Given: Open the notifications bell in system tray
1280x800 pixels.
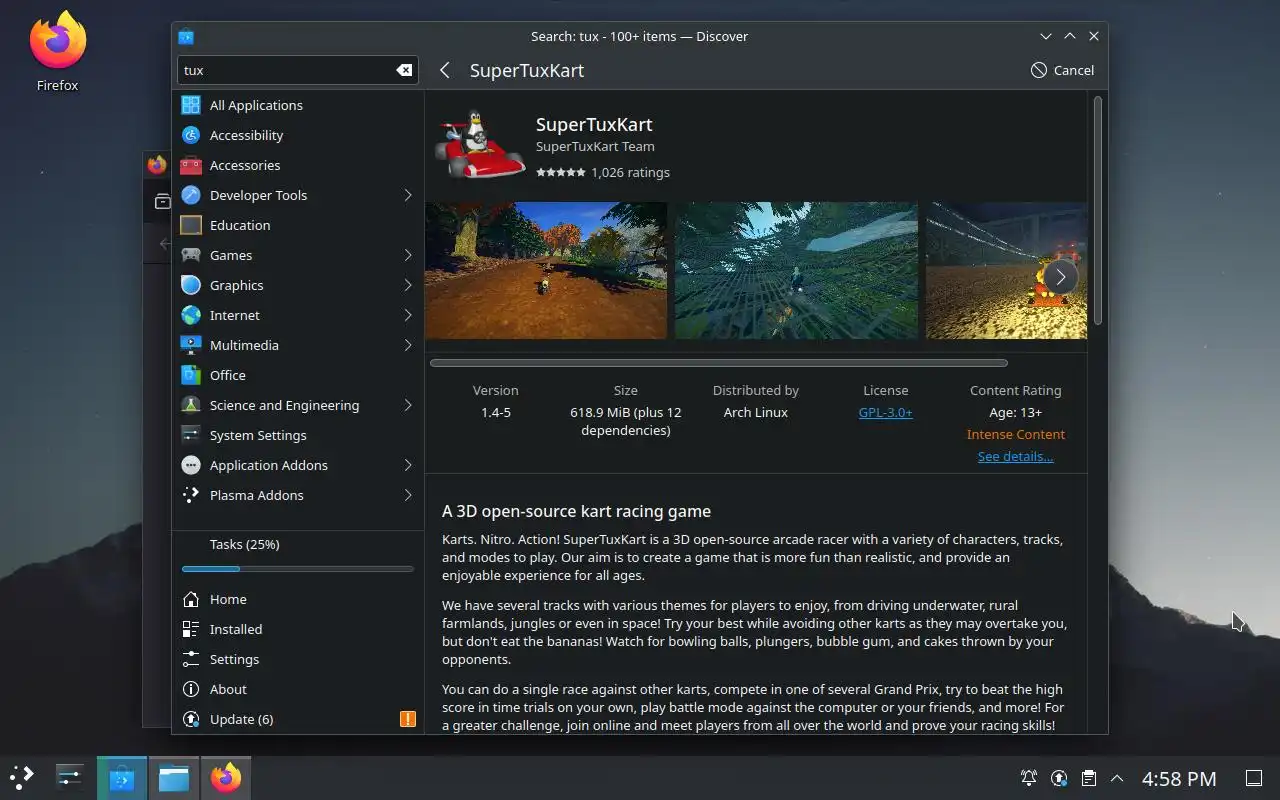Looking at the screenshot, I should pos(1028,778).
